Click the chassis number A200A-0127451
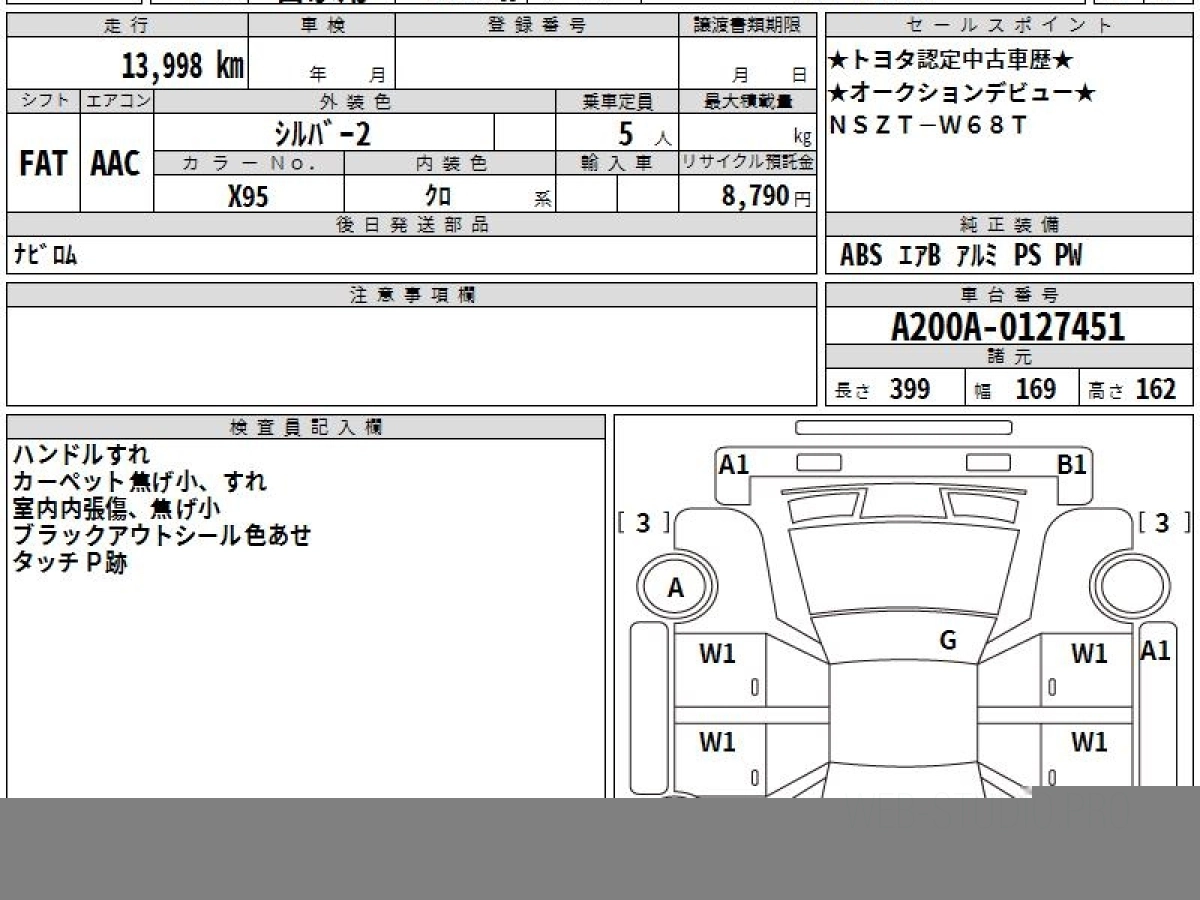 coord(1008,327)
